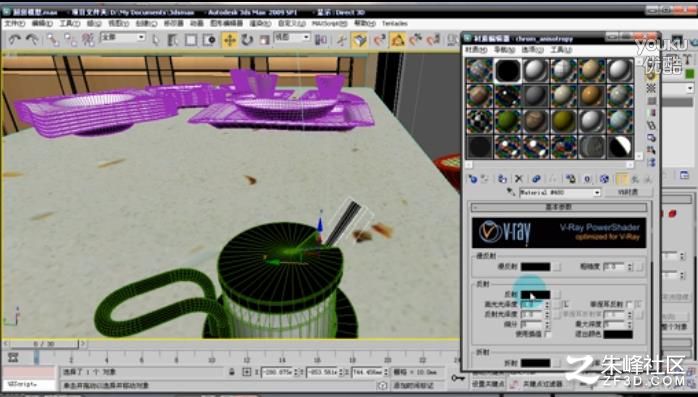
Task: Toggle the Fresnel reflections checkbox
Action: [629, 305]
